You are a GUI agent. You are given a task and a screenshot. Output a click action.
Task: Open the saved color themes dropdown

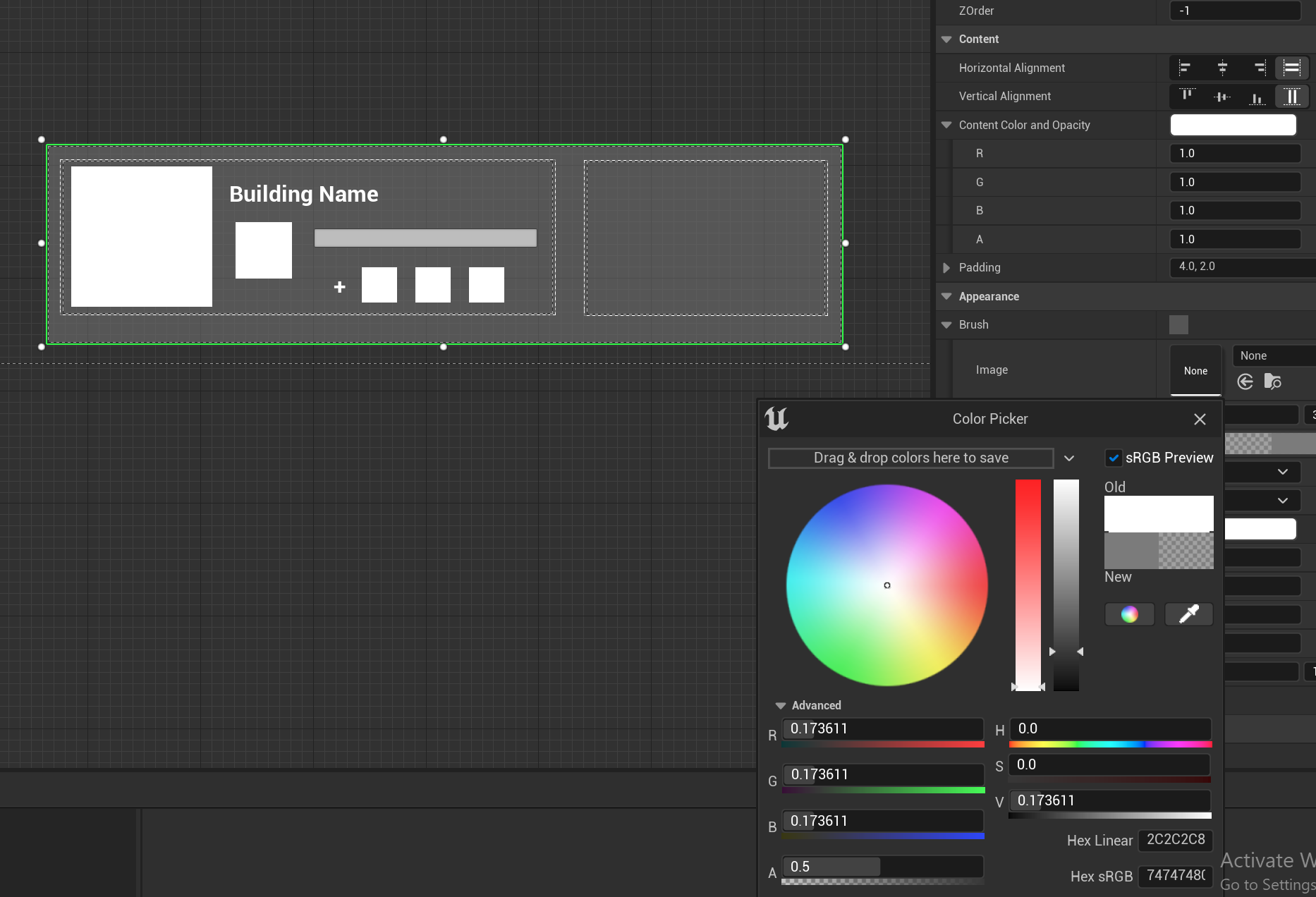[1069, 458]
